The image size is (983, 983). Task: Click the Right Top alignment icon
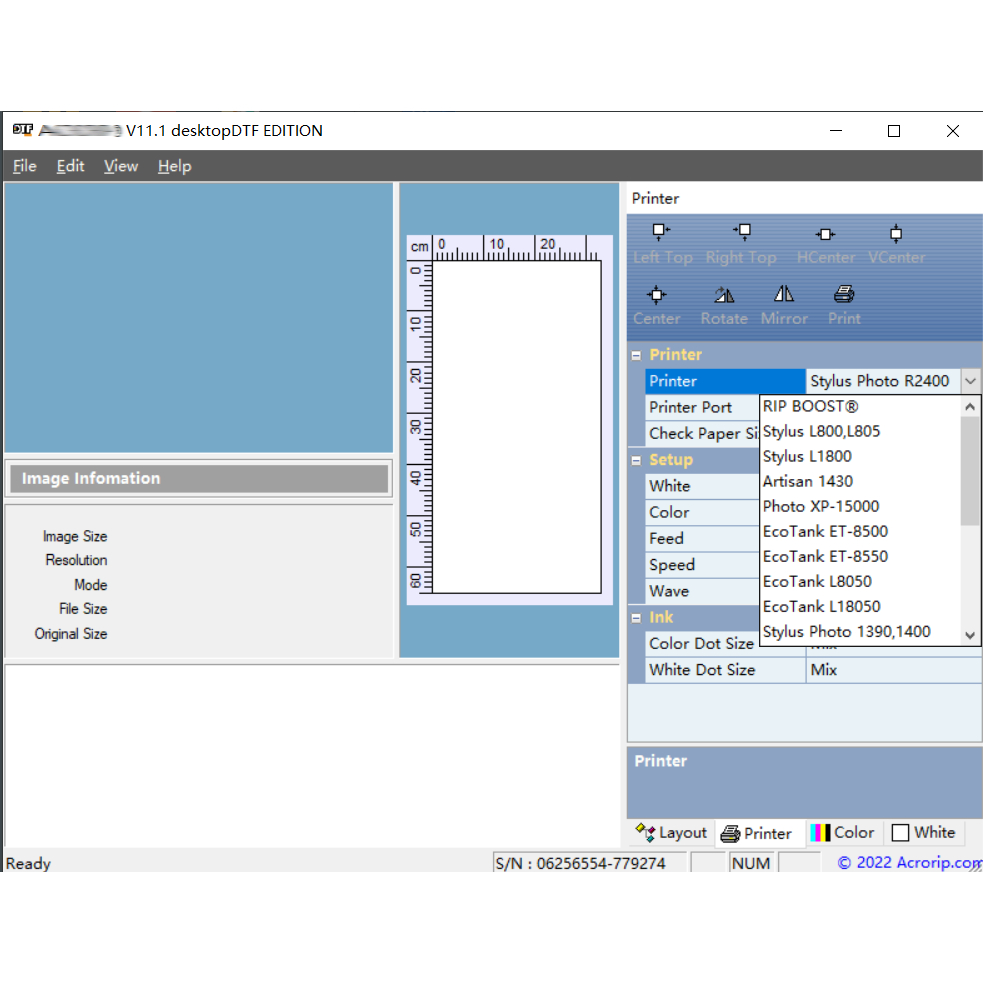click(x=741, y=233)
